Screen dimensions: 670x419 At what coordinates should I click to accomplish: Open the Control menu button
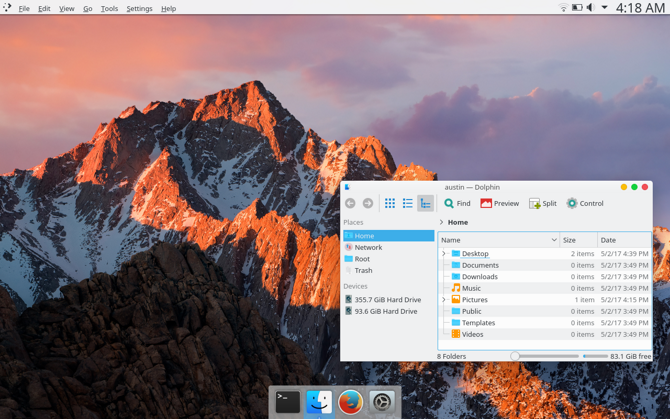click(585, 203)
